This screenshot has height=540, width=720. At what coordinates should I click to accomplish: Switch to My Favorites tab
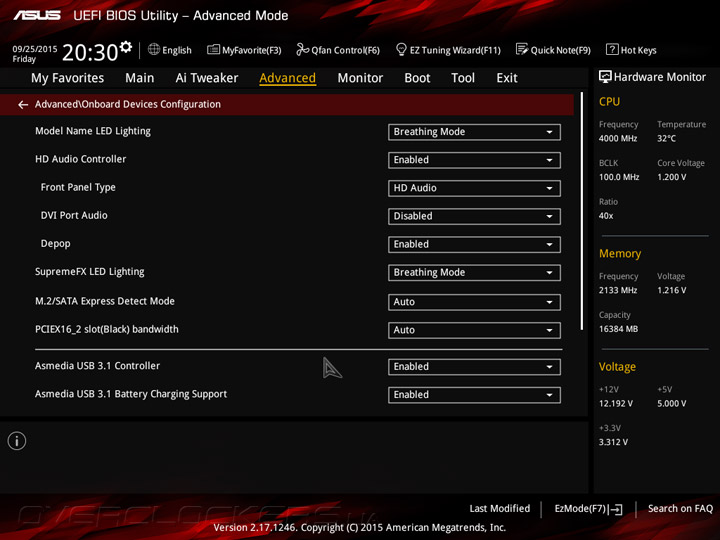pos(68,78)
